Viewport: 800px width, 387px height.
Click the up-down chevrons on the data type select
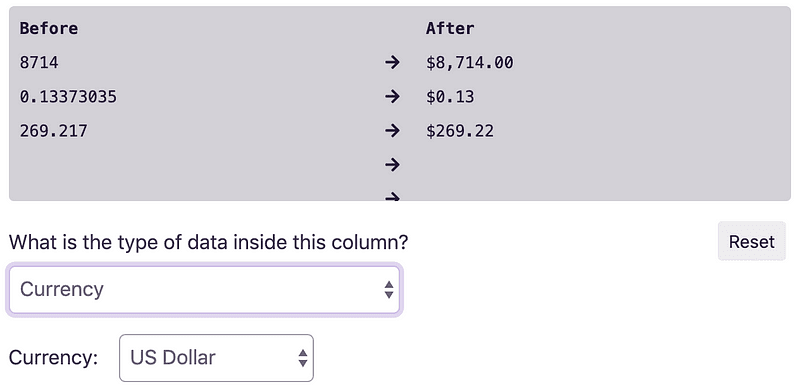point(389,290)
